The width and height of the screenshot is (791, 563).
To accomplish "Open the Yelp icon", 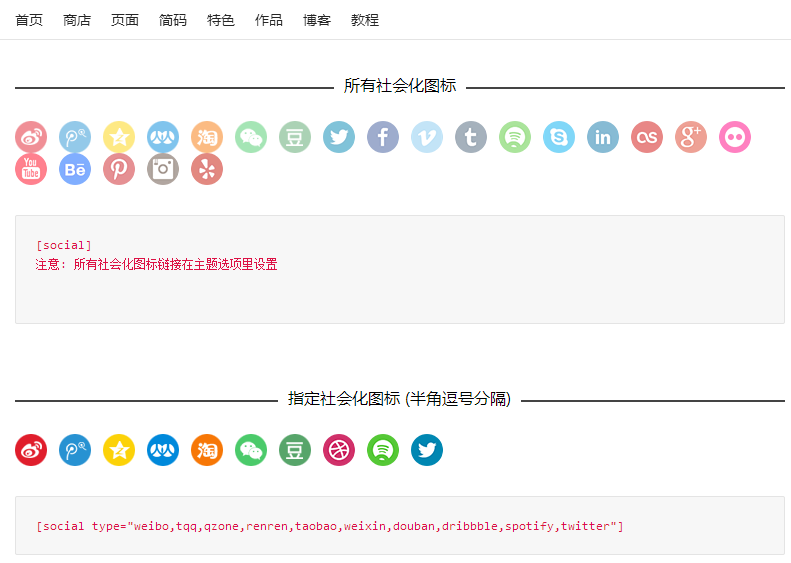I will coord(207,169).
